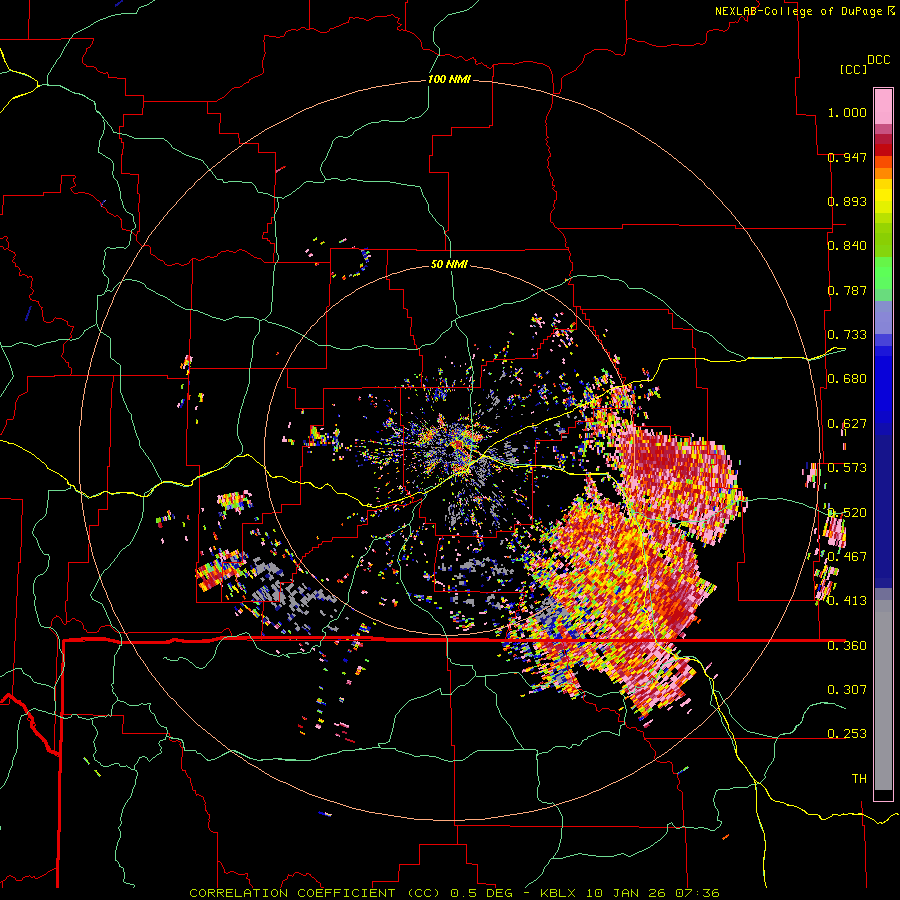Click the CORRELATION COEFFICIENT caption at bottom
The image size is (900, 900).
(x=454, y=893)
